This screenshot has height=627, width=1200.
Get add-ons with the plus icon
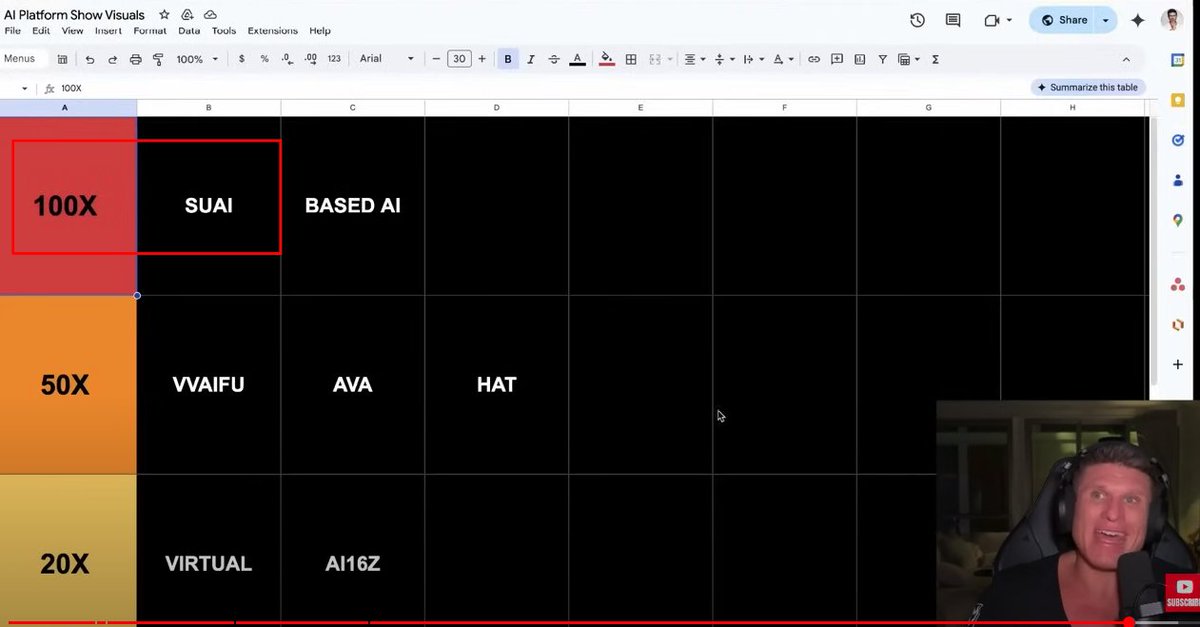coord(1178,365)
